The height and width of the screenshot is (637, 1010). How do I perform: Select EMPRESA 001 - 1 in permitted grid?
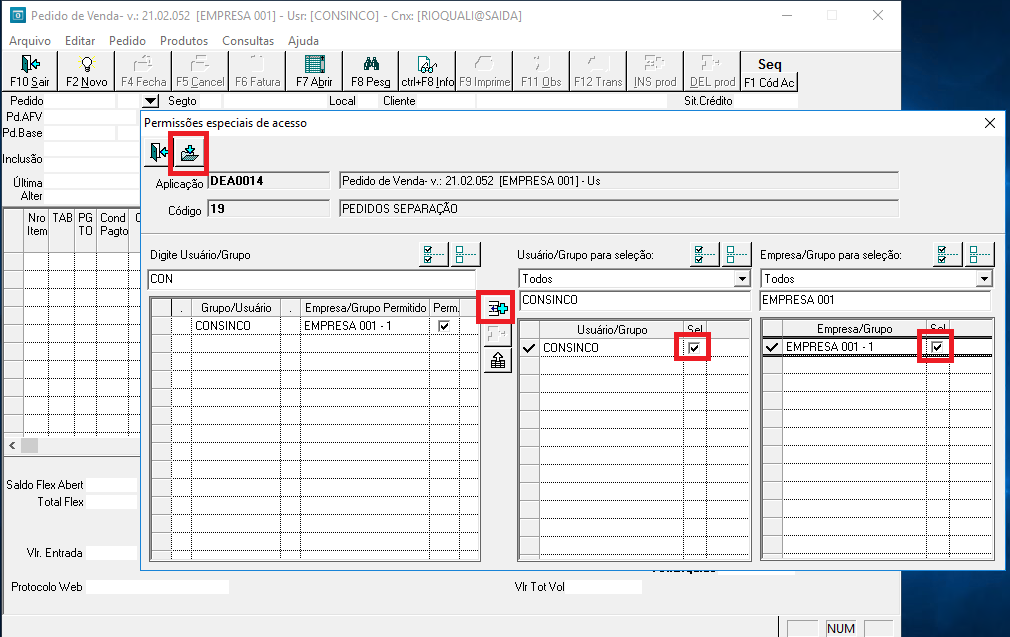365,326
